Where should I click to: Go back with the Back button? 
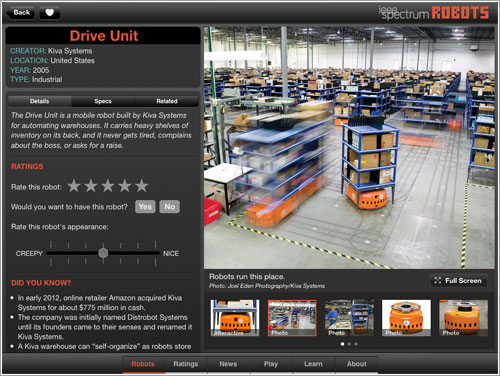pyautogui.click(x=21, y=13)
